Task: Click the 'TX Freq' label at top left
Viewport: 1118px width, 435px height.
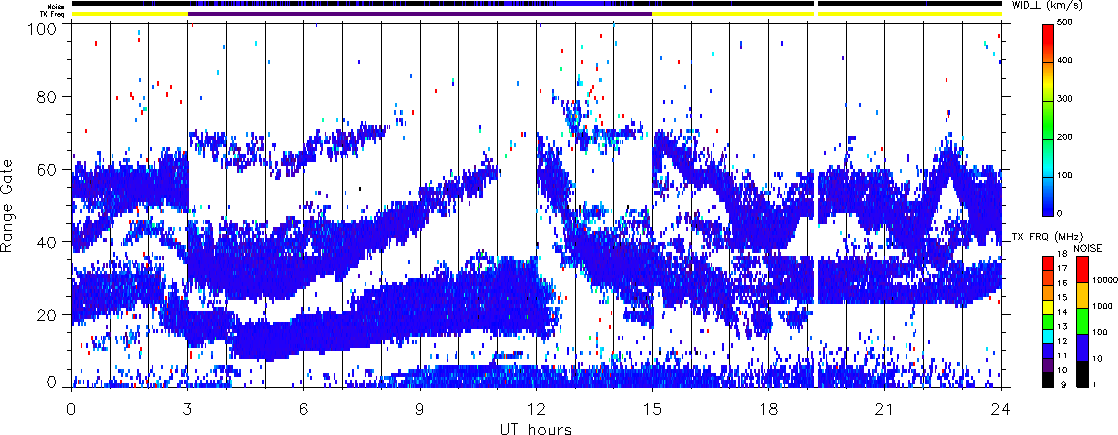Action: click(51, 14)
